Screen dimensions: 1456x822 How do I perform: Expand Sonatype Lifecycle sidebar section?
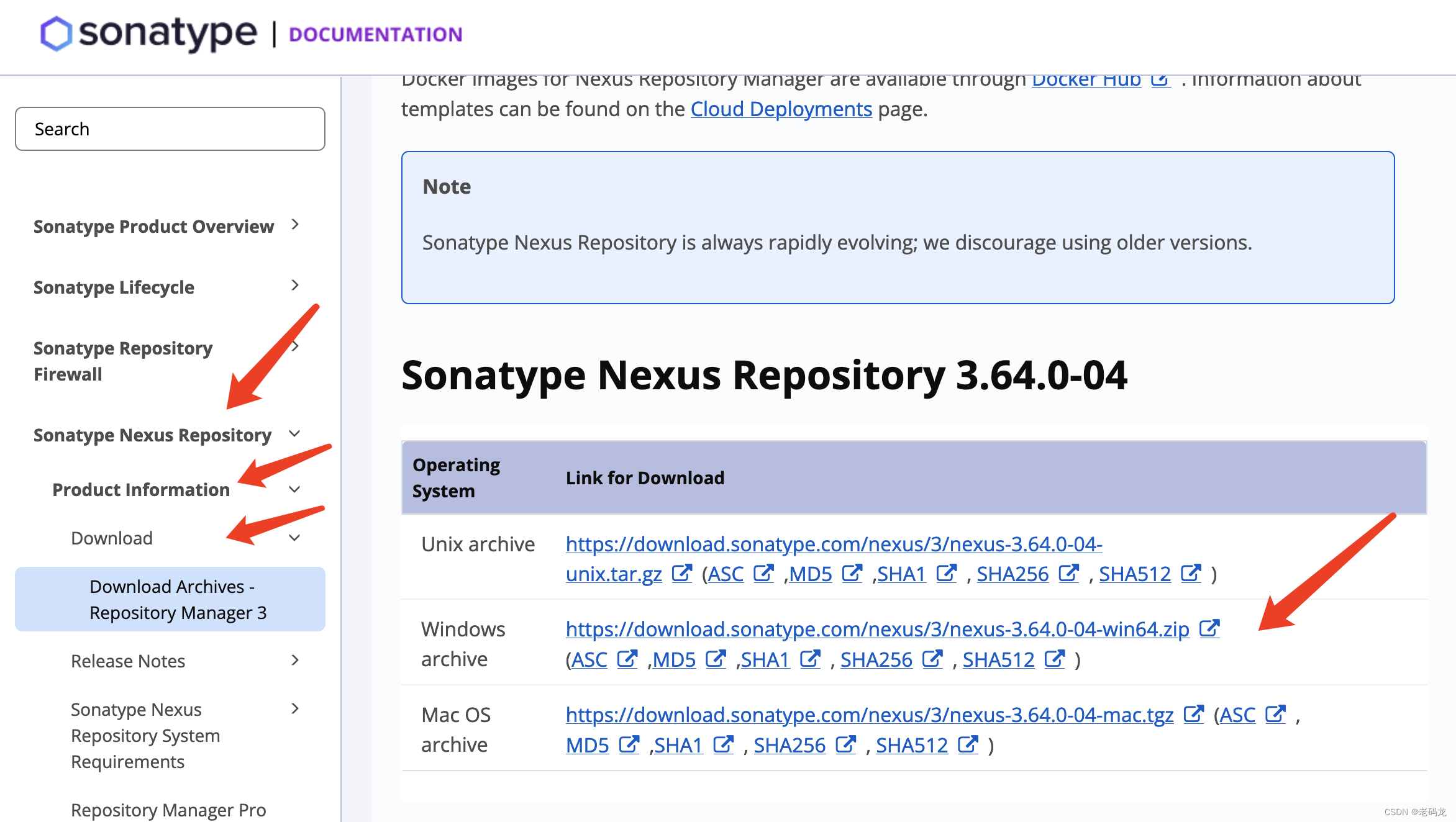tap(295, 286)
